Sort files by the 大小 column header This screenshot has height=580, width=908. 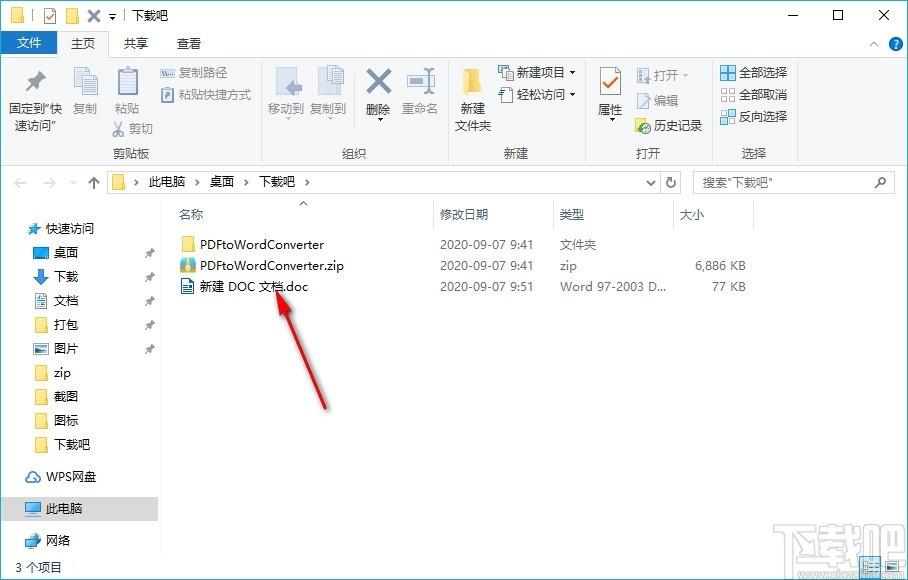(691, 215)
